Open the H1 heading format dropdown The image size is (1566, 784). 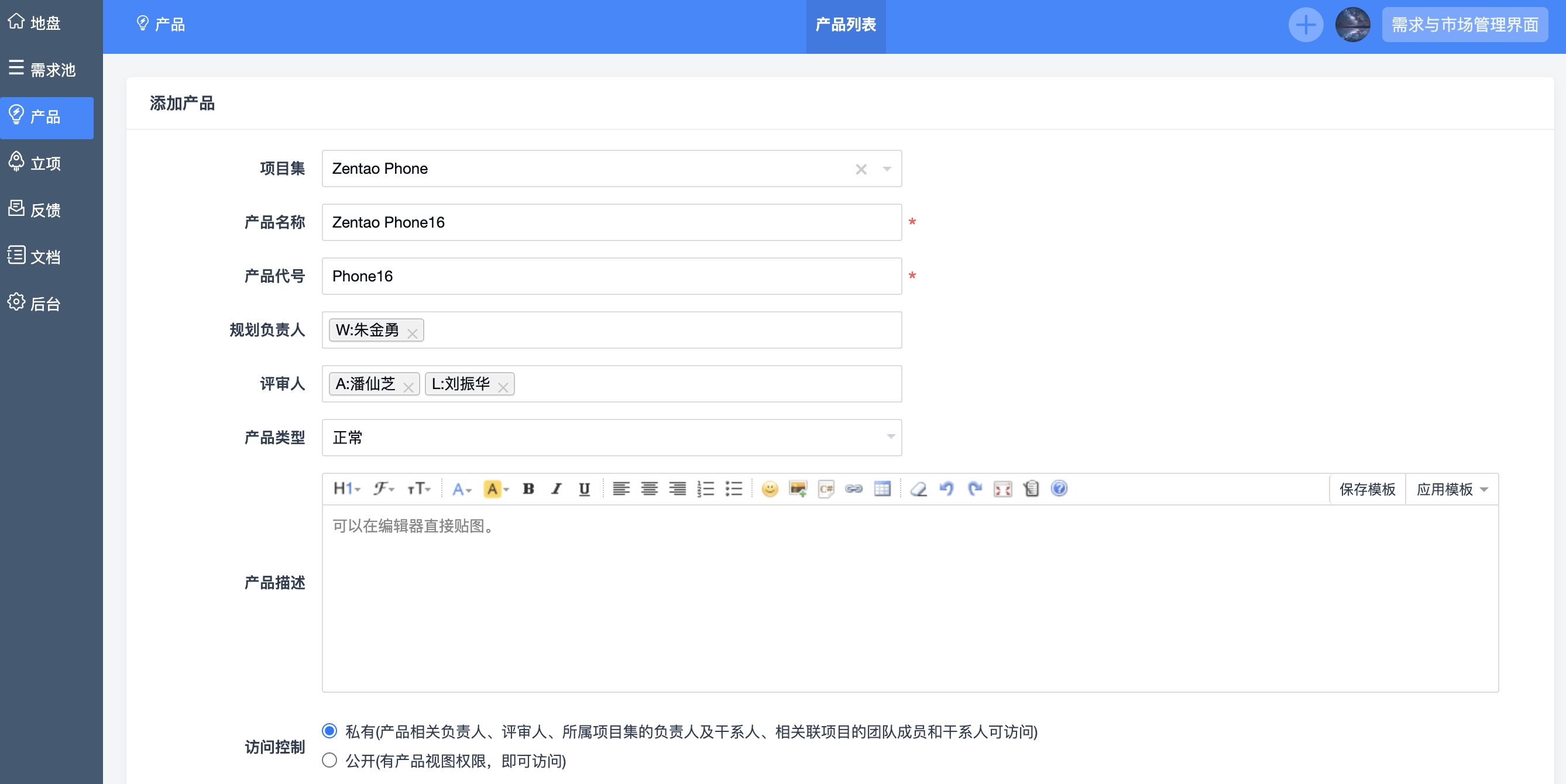346,489
